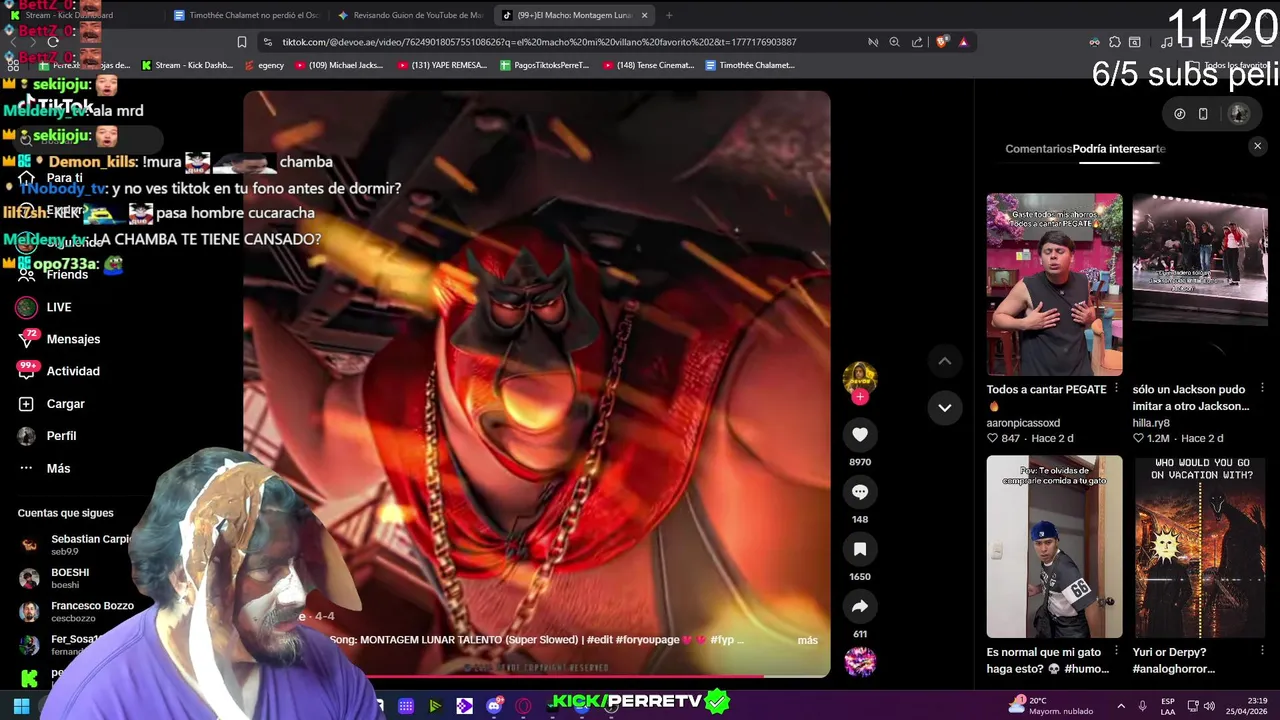Open options for 'Yuri or Derpy?' video
This screenshot has height=720, width=1280.
tap(1262, 651)
